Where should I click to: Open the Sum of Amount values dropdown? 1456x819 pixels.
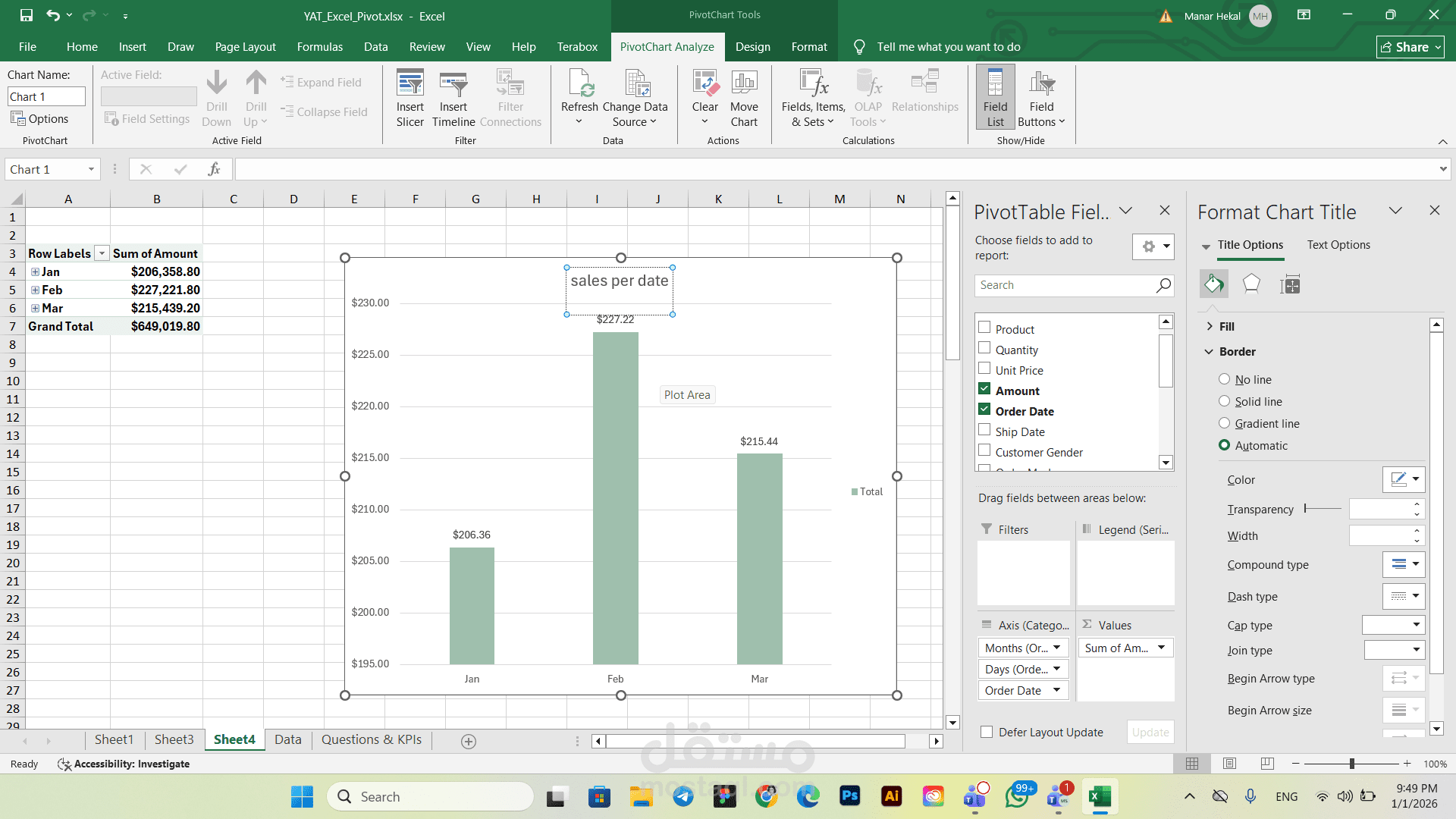coord(1160,648)
